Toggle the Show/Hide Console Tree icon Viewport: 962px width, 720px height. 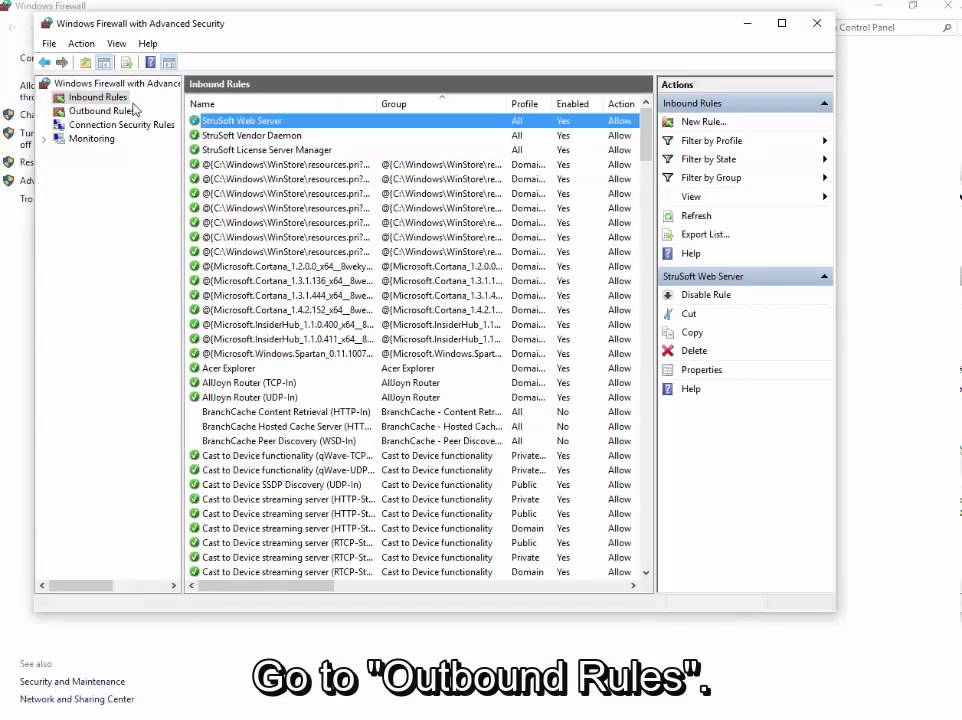(x=104, y=63)
